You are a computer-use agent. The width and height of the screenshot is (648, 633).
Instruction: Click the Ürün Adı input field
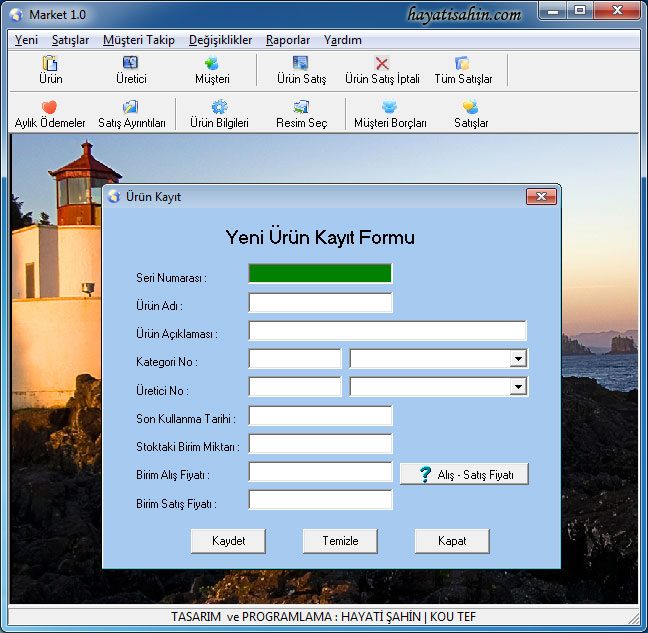320,302
